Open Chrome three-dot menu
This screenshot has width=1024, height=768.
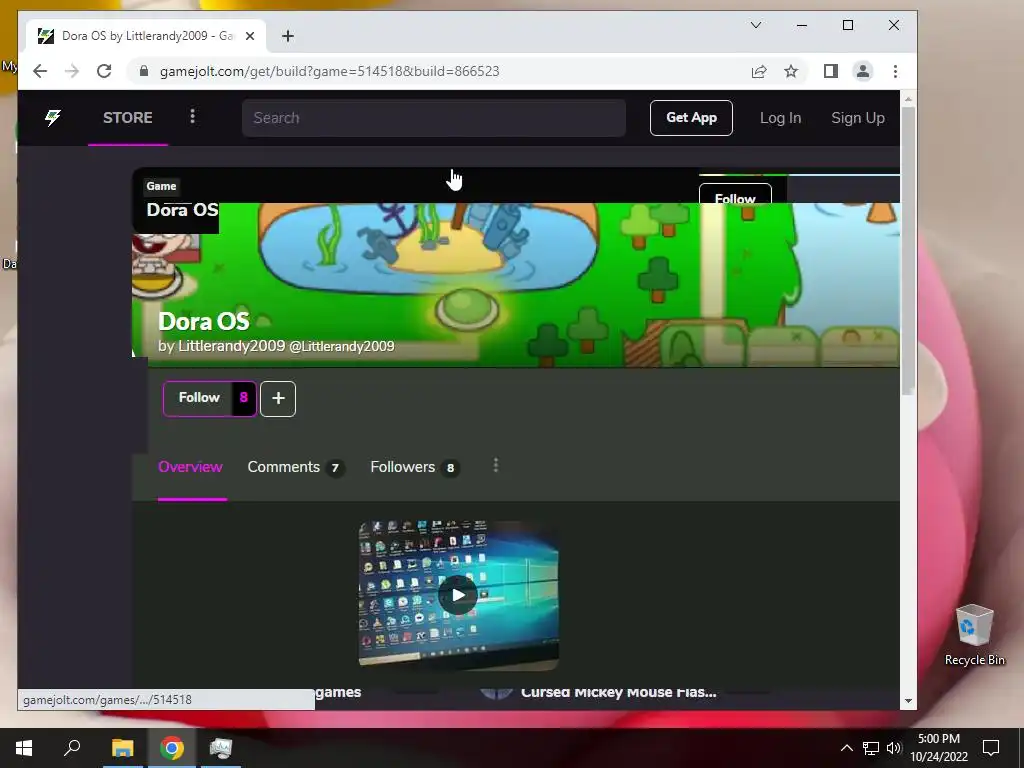coord(895,71)
